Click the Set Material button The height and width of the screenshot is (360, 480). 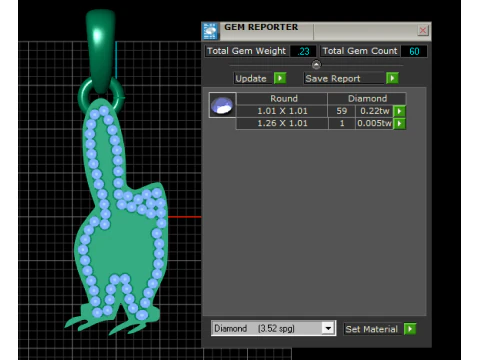372,329
